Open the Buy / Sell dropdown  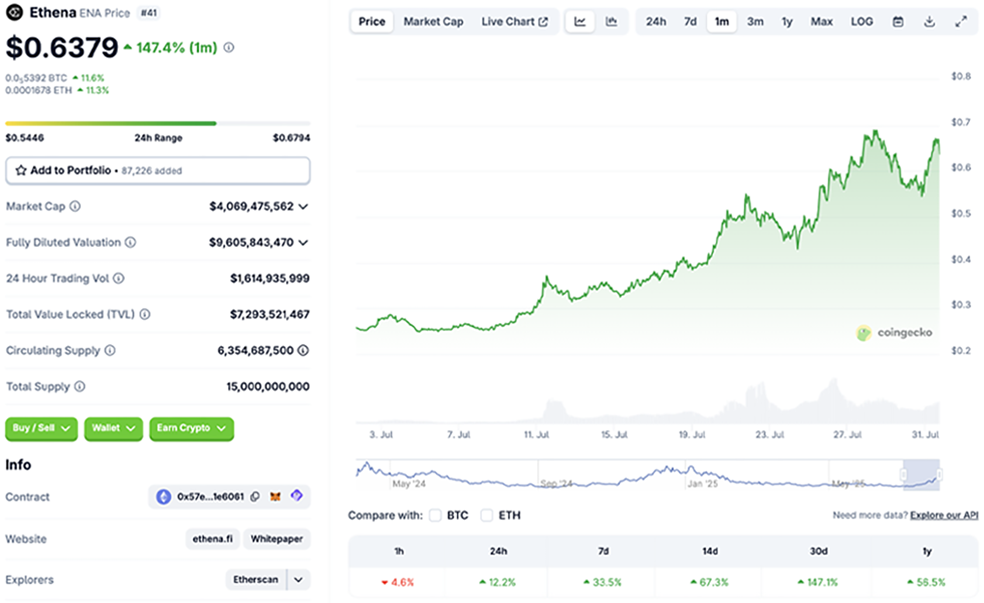coord(41,429)
